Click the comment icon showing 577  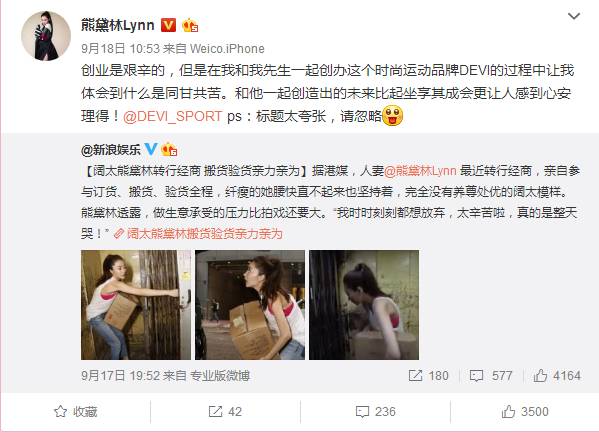point(491,376)
